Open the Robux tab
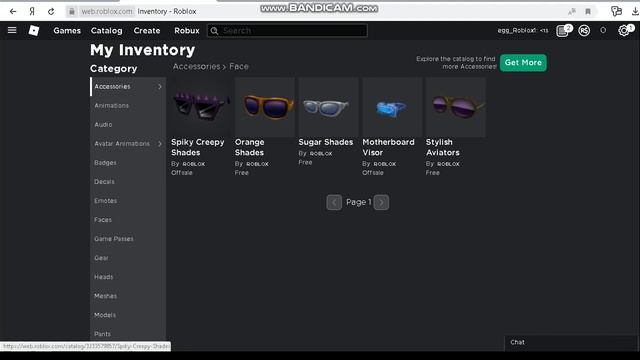The height and width of the screenshot is (360, 640). (187, 31)
